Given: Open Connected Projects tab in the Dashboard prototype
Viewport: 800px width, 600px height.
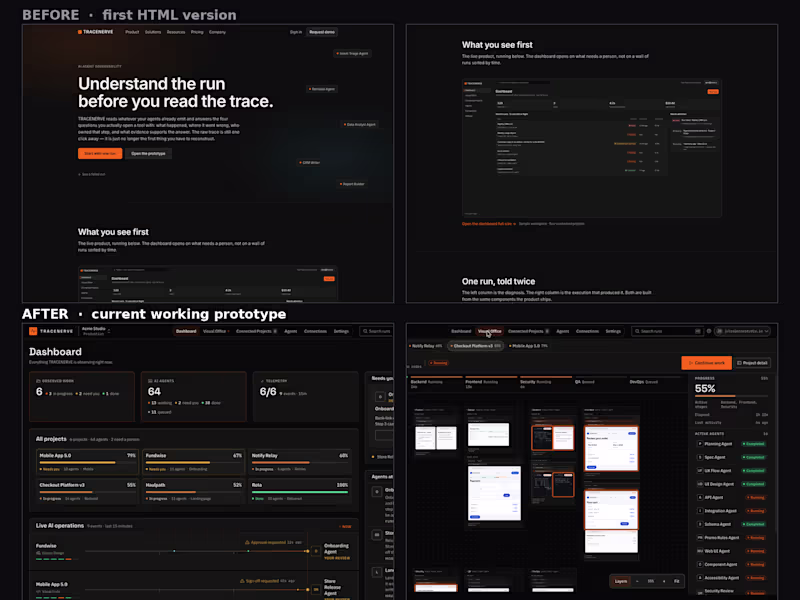Looking at the screenshot, I should point(257,331).
